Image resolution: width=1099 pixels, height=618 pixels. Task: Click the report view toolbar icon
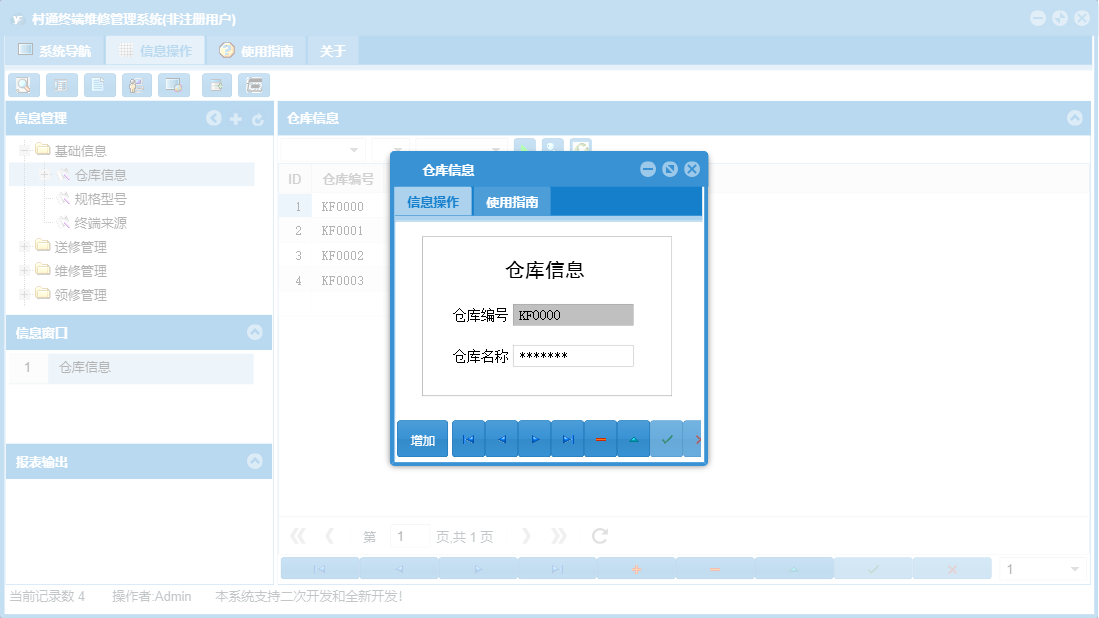61,85
